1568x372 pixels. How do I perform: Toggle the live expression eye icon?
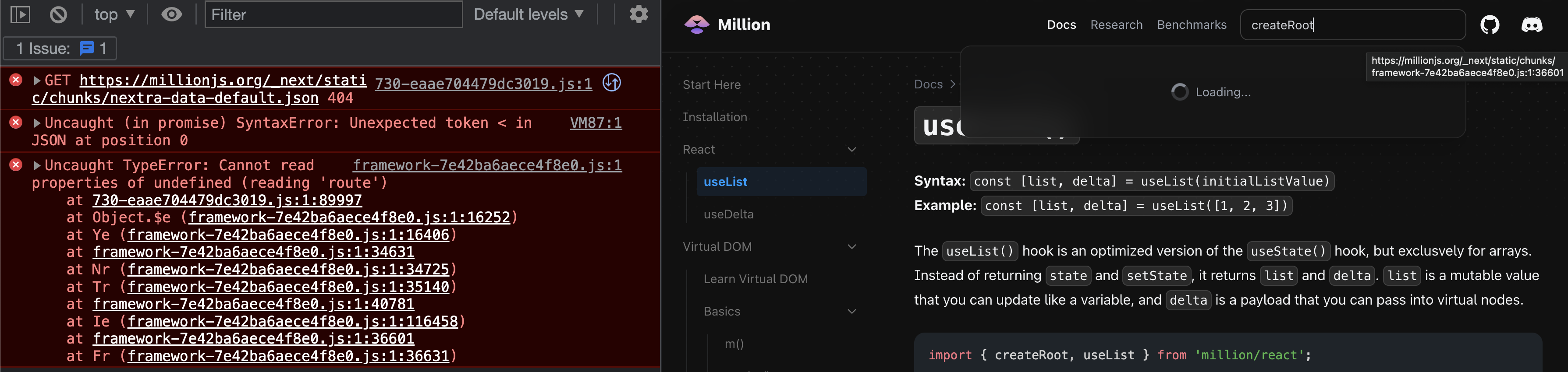pyautogui.click(x=172, y=14)
